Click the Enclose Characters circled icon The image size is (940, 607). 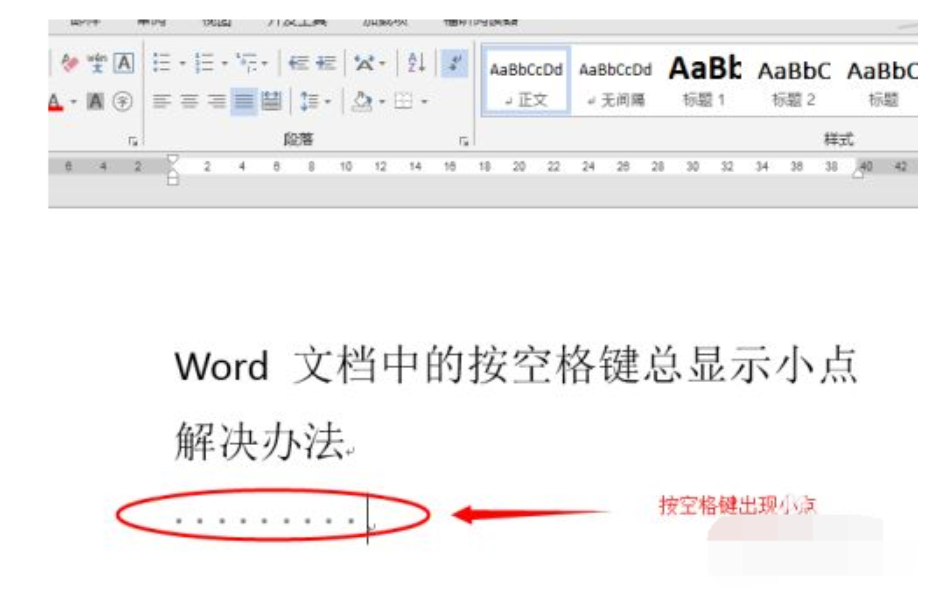[122, 102]
